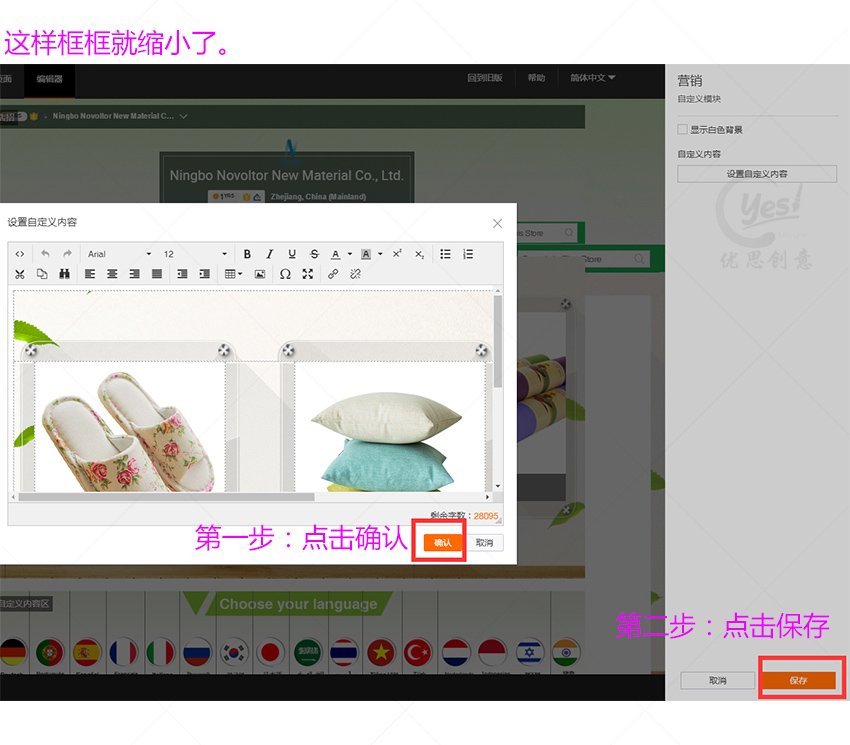Create a bulleted list
The width and height of the screenshot is (850, 745).
(x=444, y=254)
